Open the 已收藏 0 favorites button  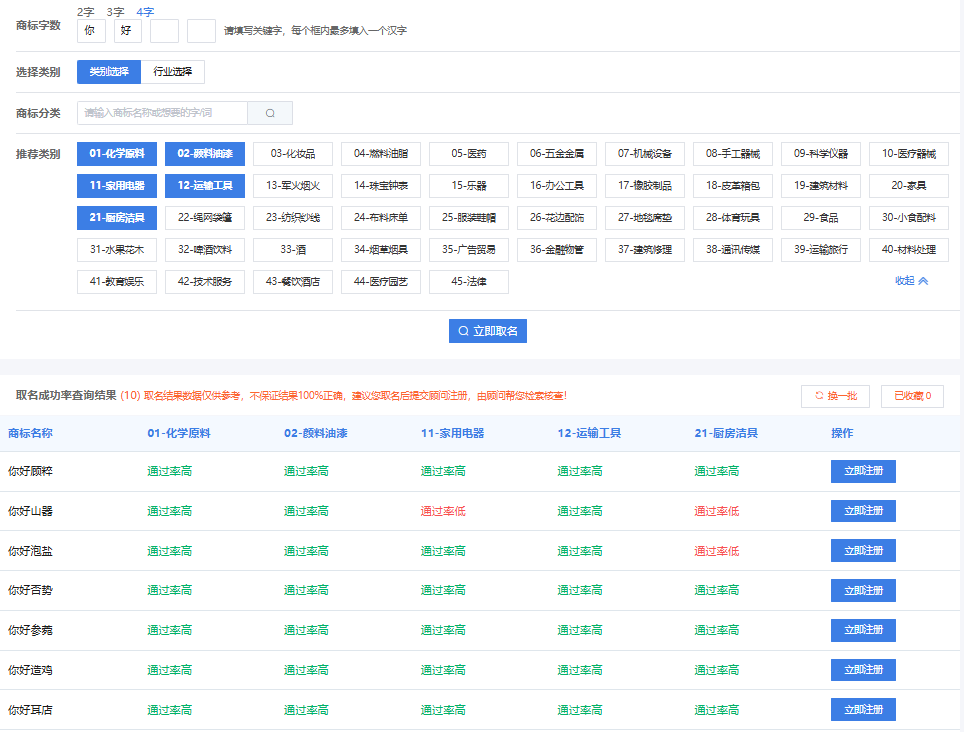point(912,396)
